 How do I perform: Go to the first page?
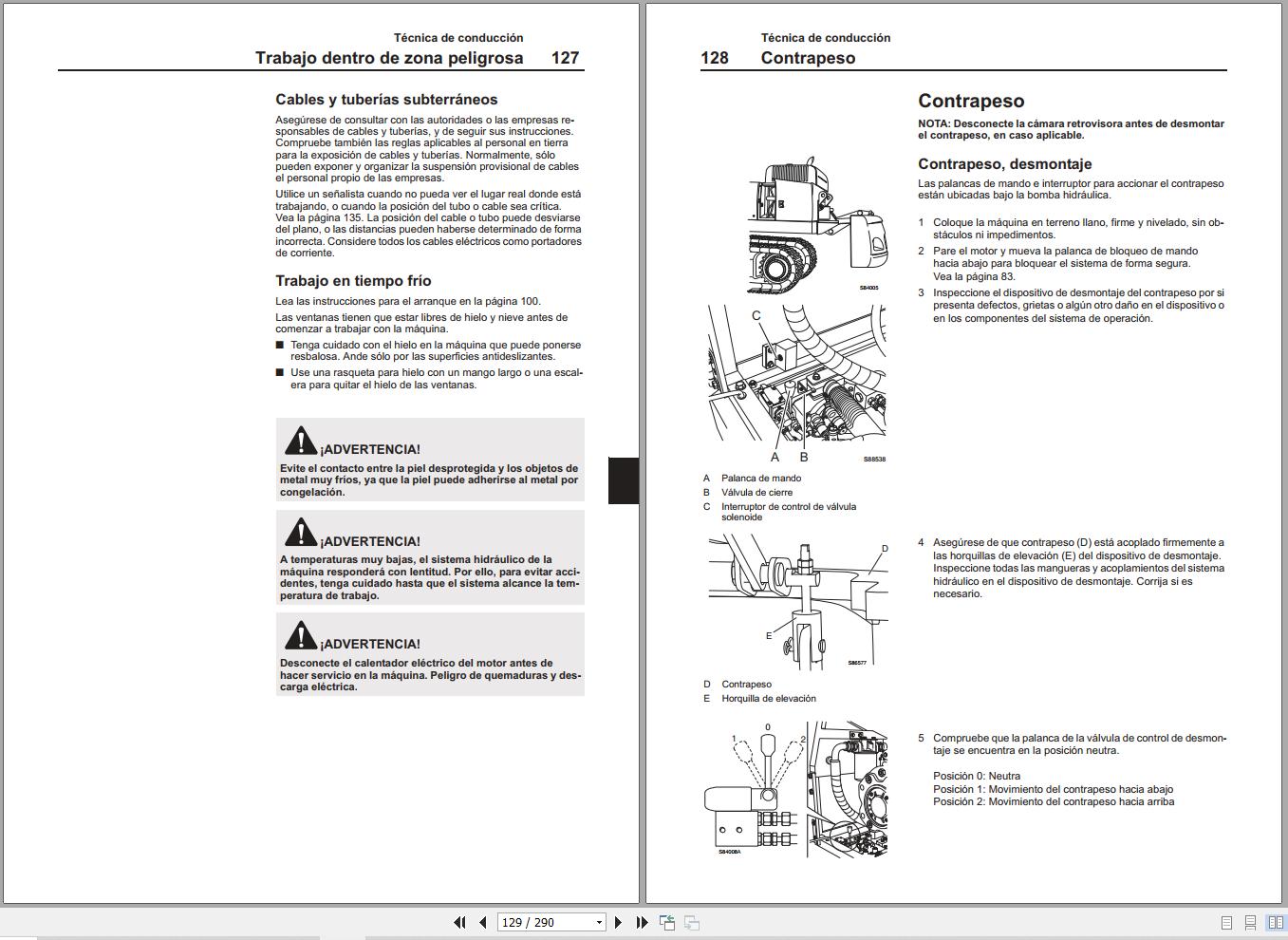pos(460,922)
